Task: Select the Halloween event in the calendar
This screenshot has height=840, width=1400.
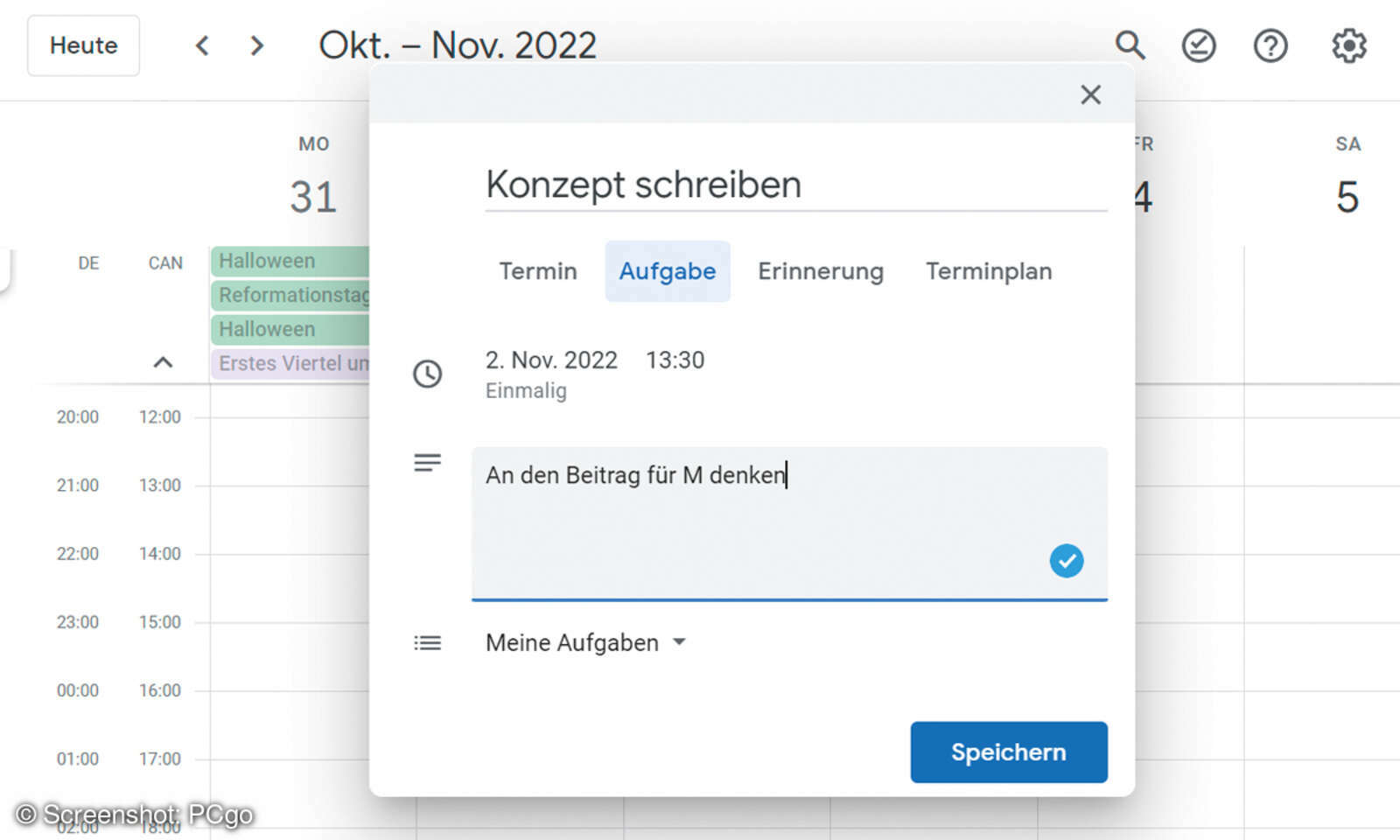Action: (267, 260)
